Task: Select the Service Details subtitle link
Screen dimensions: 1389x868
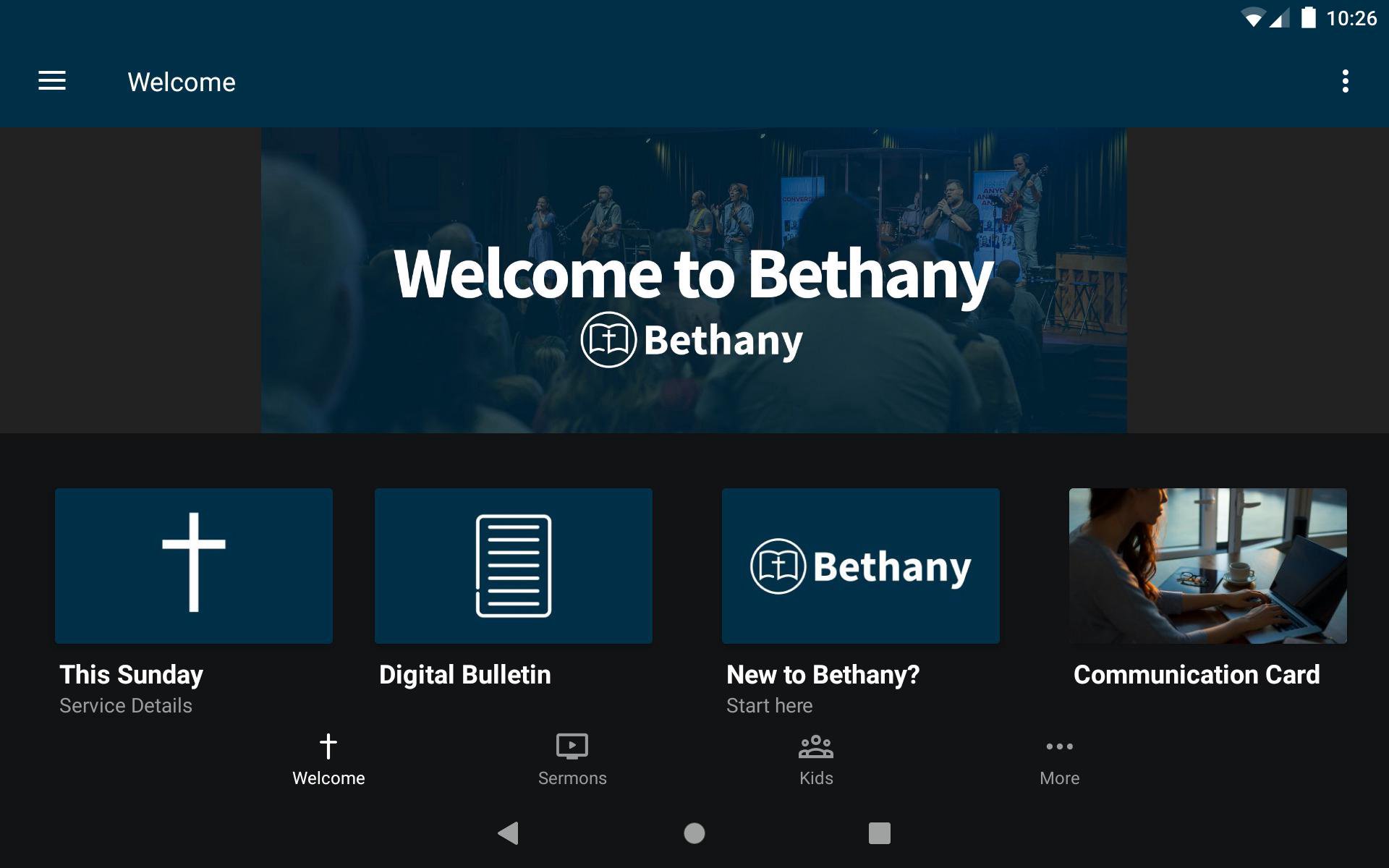Action: tap(126, 706)
